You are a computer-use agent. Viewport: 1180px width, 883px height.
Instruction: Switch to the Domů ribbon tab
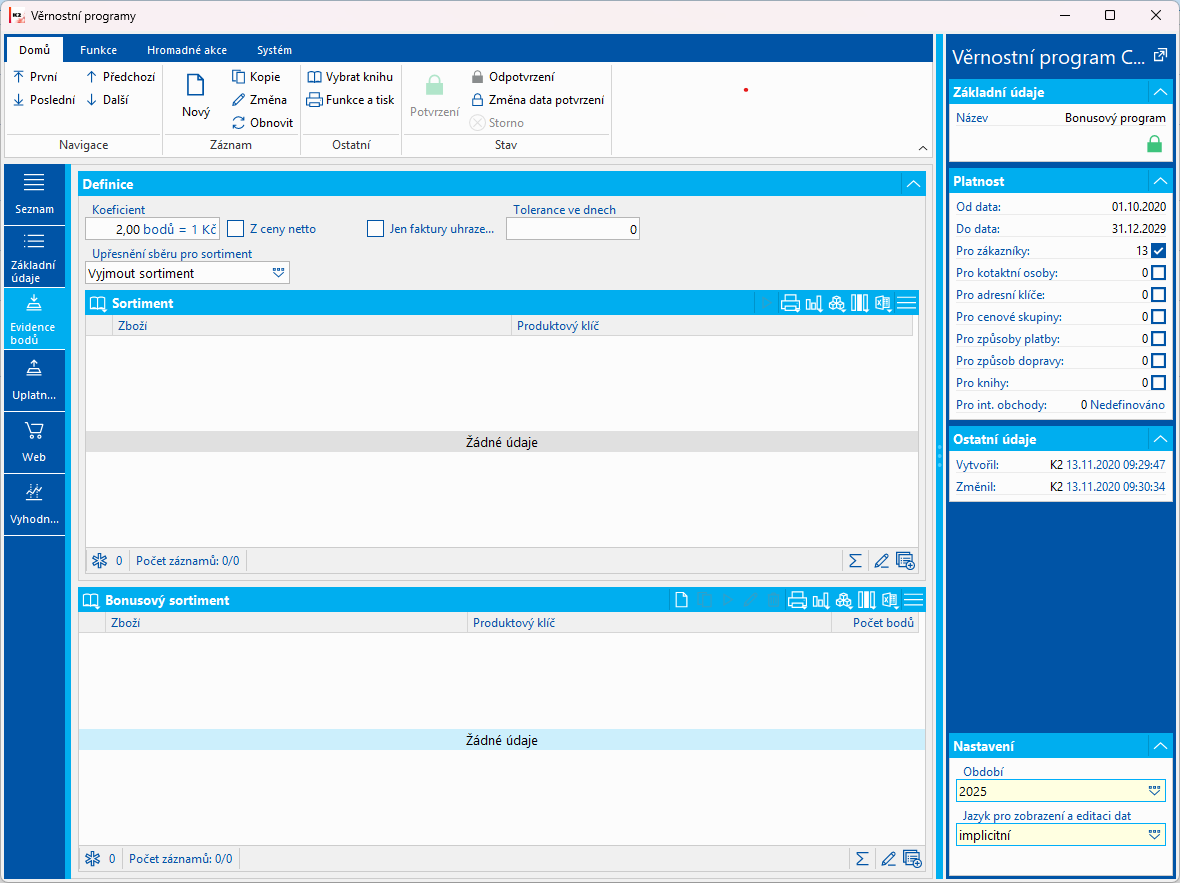35,50
